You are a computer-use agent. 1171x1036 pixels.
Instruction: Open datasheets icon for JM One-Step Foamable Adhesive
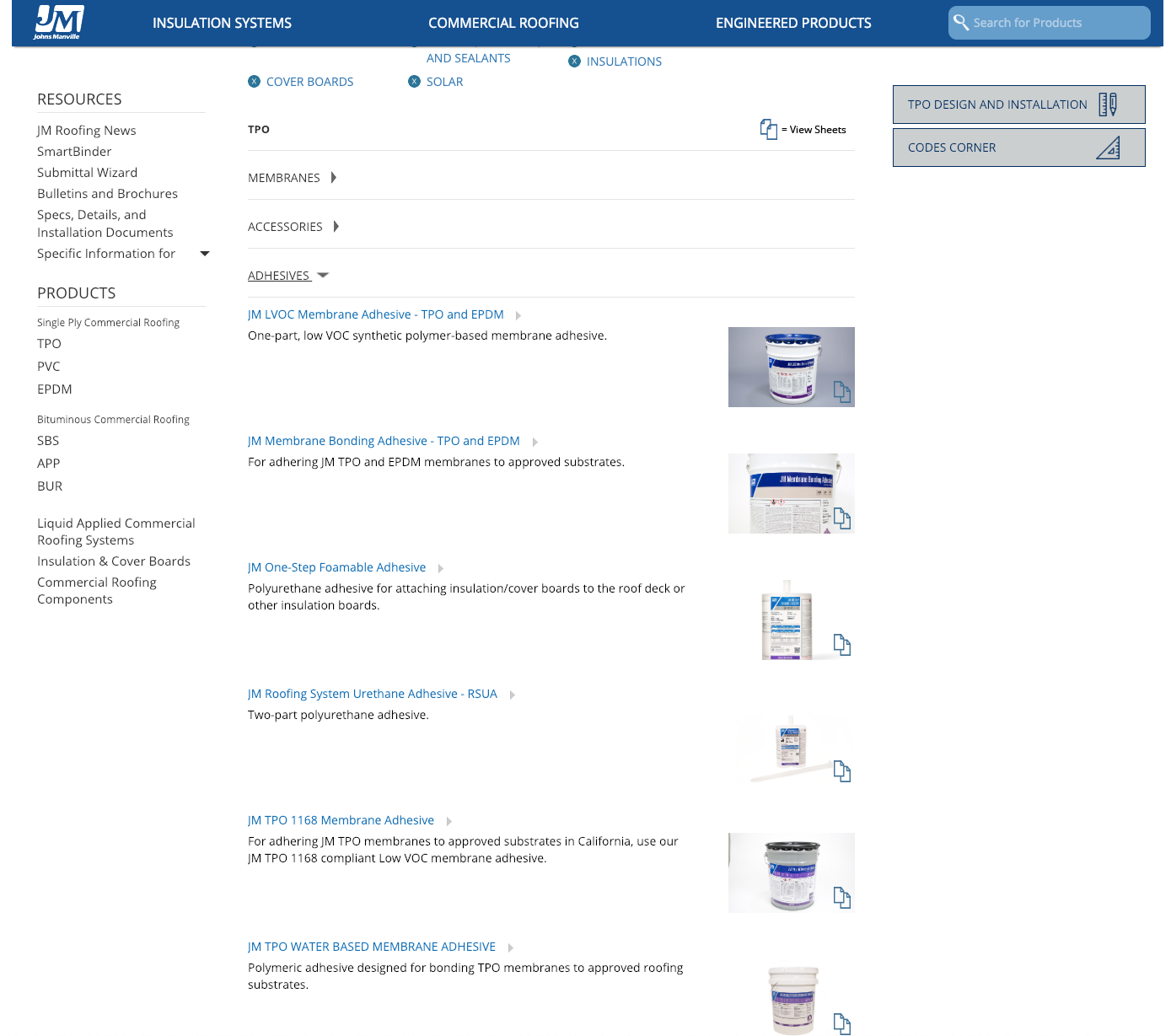tap(841, 646)
